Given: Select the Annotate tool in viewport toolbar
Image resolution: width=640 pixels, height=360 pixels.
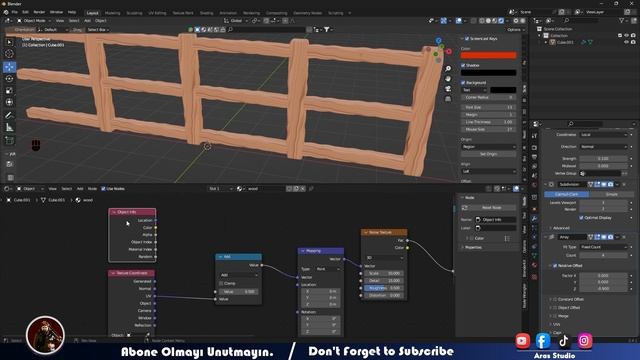Looking at the screenshot, I should tap(9, 116).
